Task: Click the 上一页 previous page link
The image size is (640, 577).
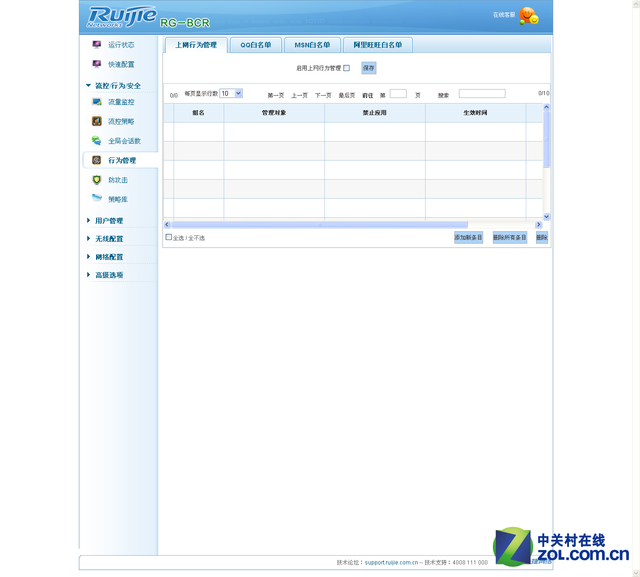Action: click(299, 95)
